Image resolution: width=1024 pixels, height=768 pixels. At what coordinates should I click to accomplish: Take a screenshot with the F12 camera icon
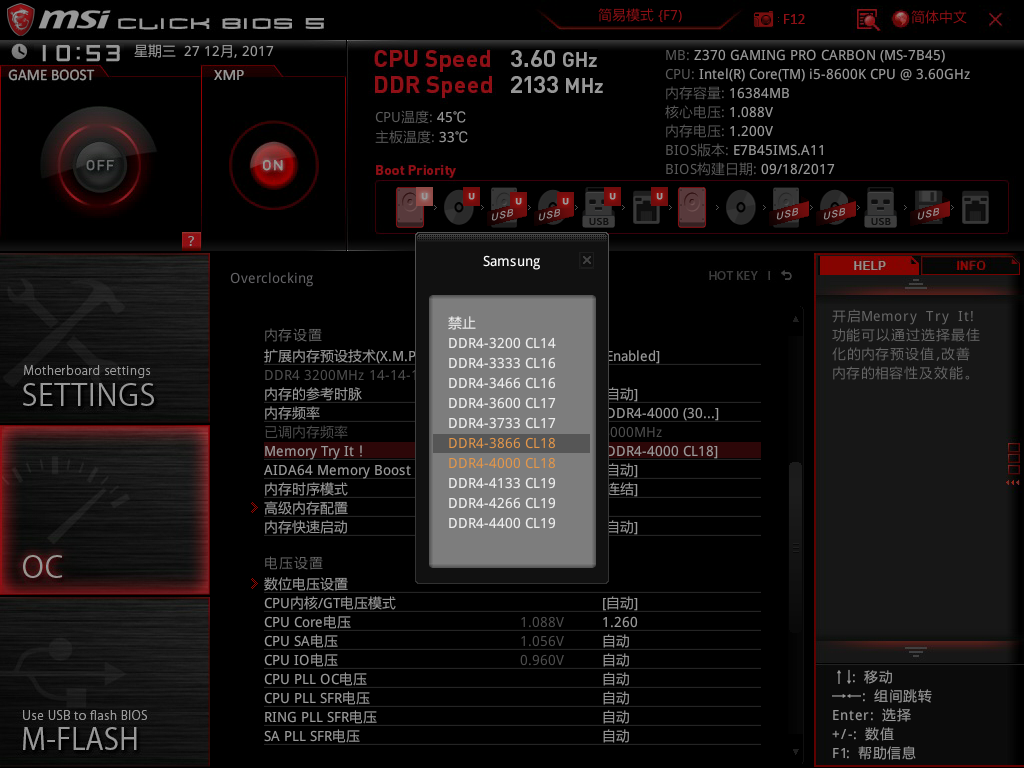(x=764, y=19)
